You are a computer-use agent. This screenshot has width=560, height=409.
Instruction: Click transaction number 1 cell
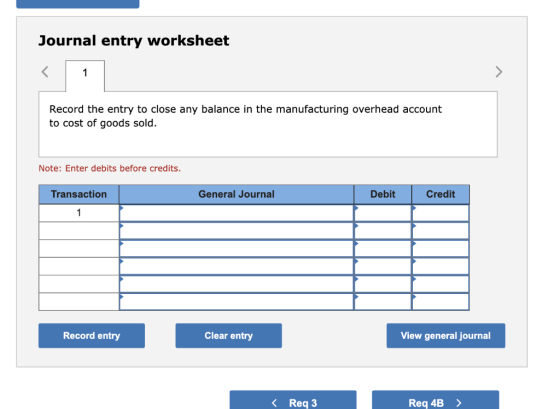[79, 213]
